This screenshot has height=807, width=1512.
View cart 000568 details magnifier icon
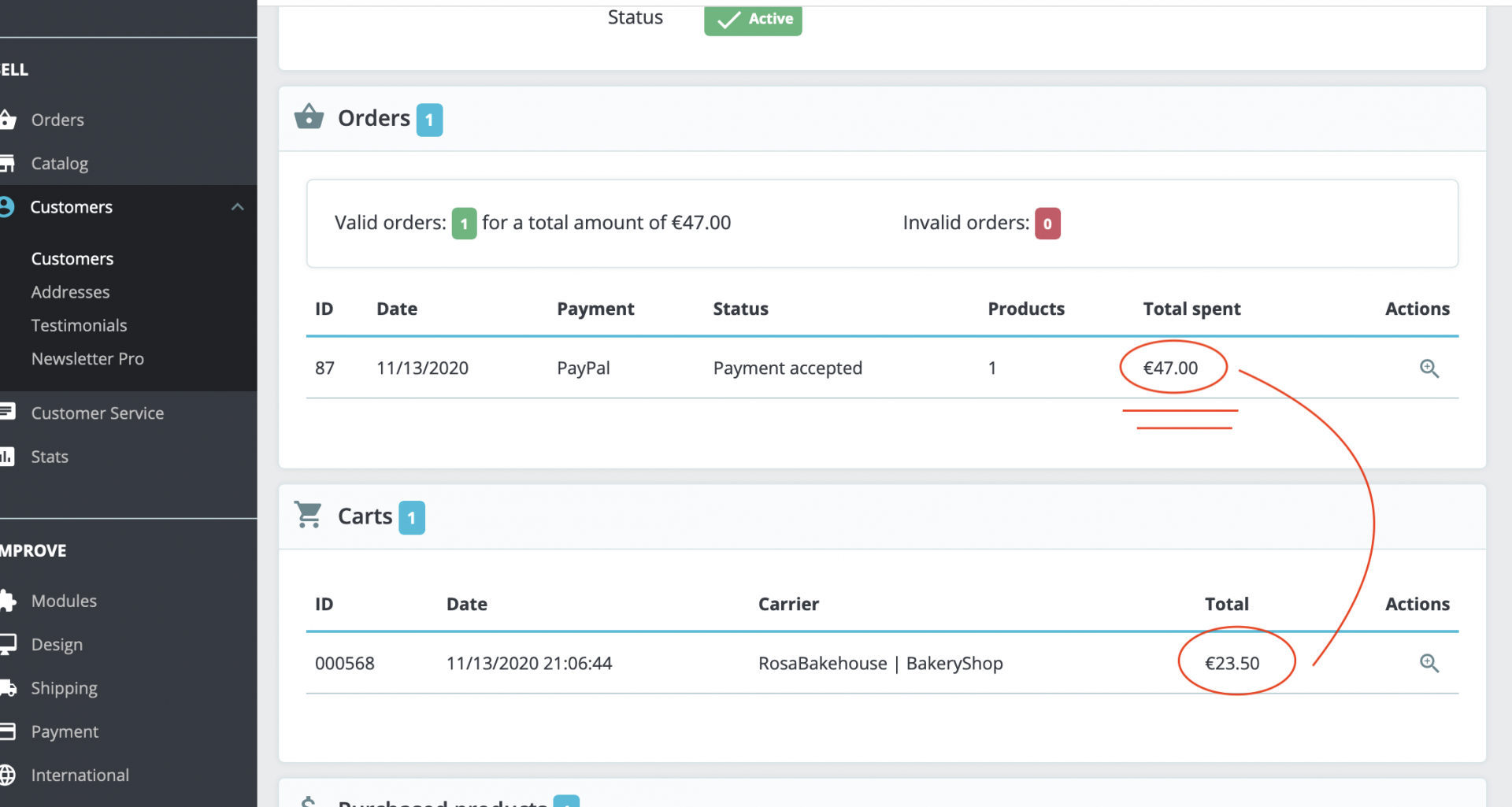tap(1429, 664)
